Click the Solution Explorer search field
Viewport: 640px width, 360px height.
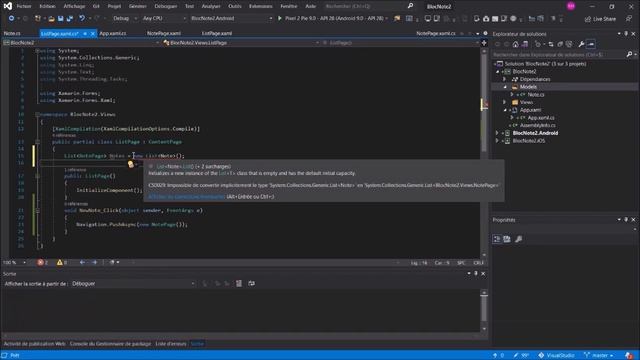pyautogui.click(x=558, y=54)
